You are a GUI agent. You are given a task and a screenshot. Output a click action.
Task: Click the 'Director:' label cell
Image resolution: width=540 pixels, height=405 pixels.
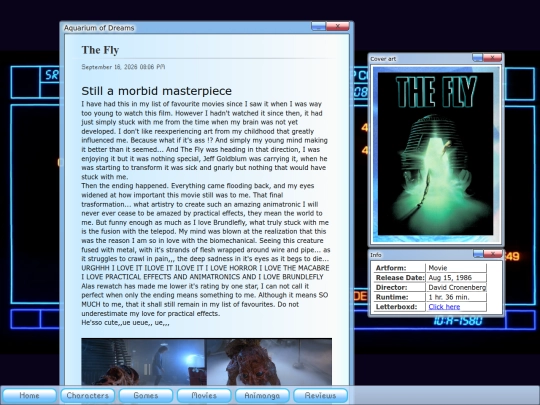(399, 287)
